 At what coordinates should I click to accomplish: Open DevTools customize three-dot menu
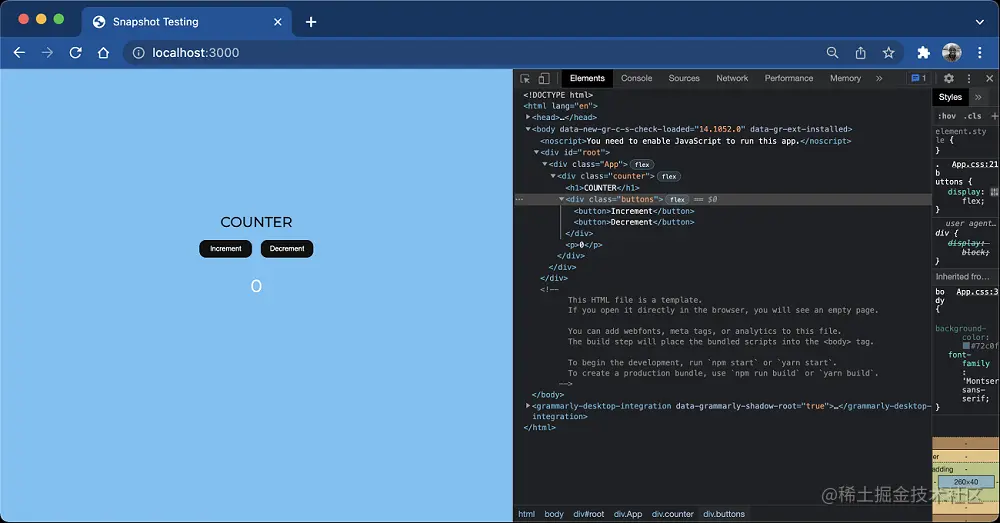coord(969,78)
